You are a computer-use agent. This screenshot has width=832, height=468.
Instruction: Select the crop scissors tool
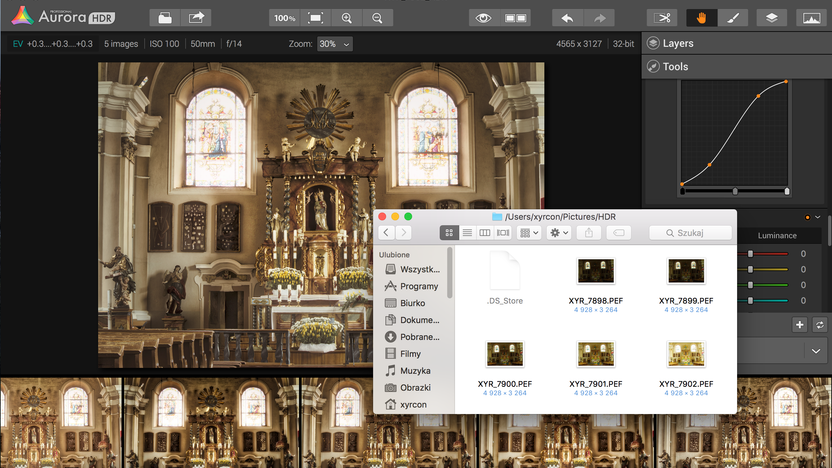click(x=662, y=18)
